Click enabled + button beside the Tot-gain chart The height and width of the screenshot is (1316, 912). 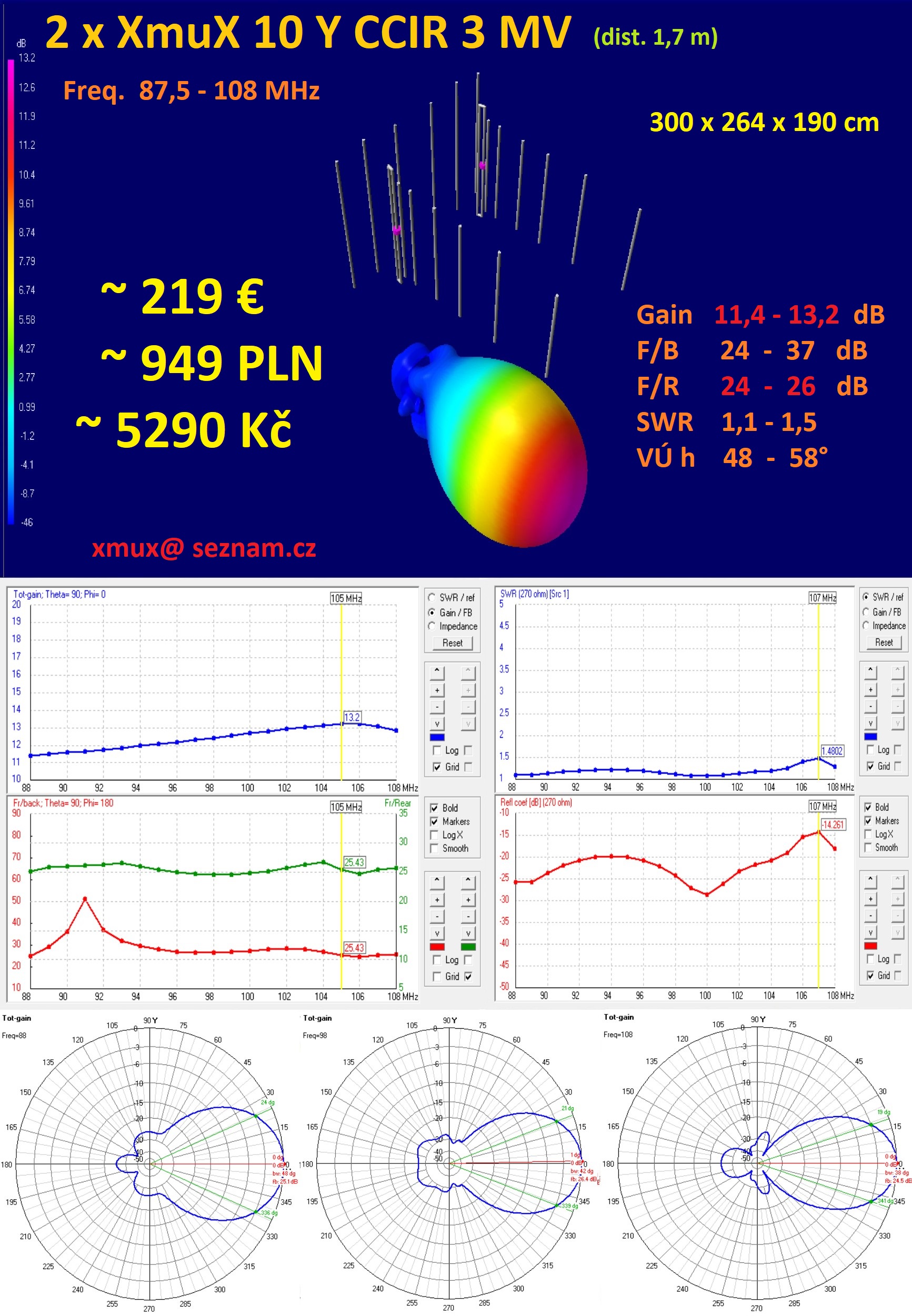[x=437, y=690]
